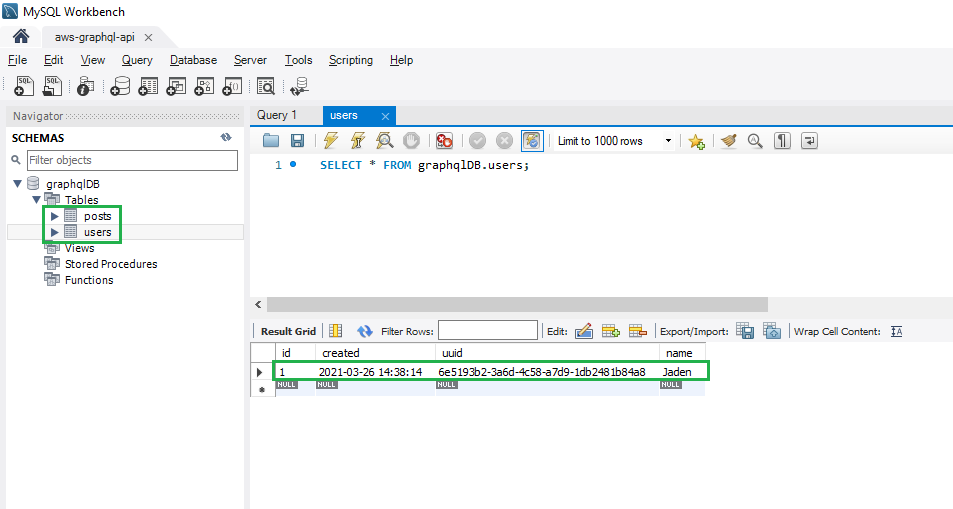
Task: Toggle auto-commit mode
Action: [532, 141]
